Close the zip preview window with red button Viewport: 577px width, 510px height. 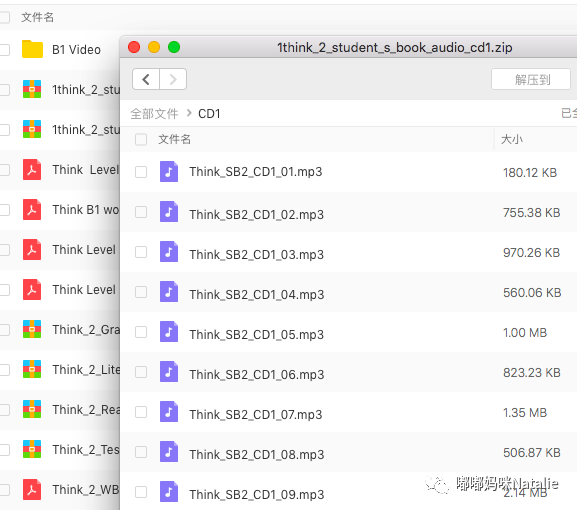pos(134,47)
